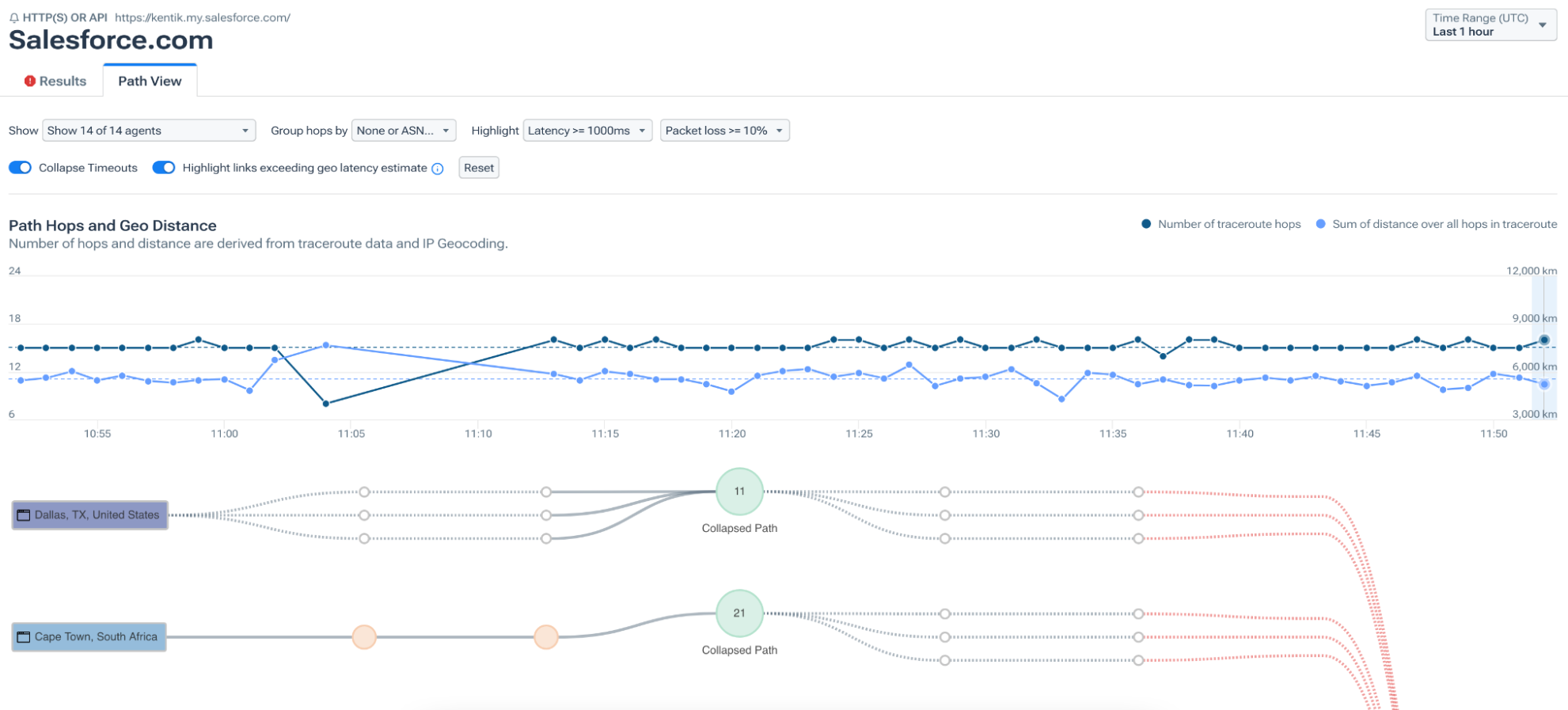Toggle Sum of distance over all hops legend label
The height and width of the screenshot is (710, 1568).
tap(1445, 224)
